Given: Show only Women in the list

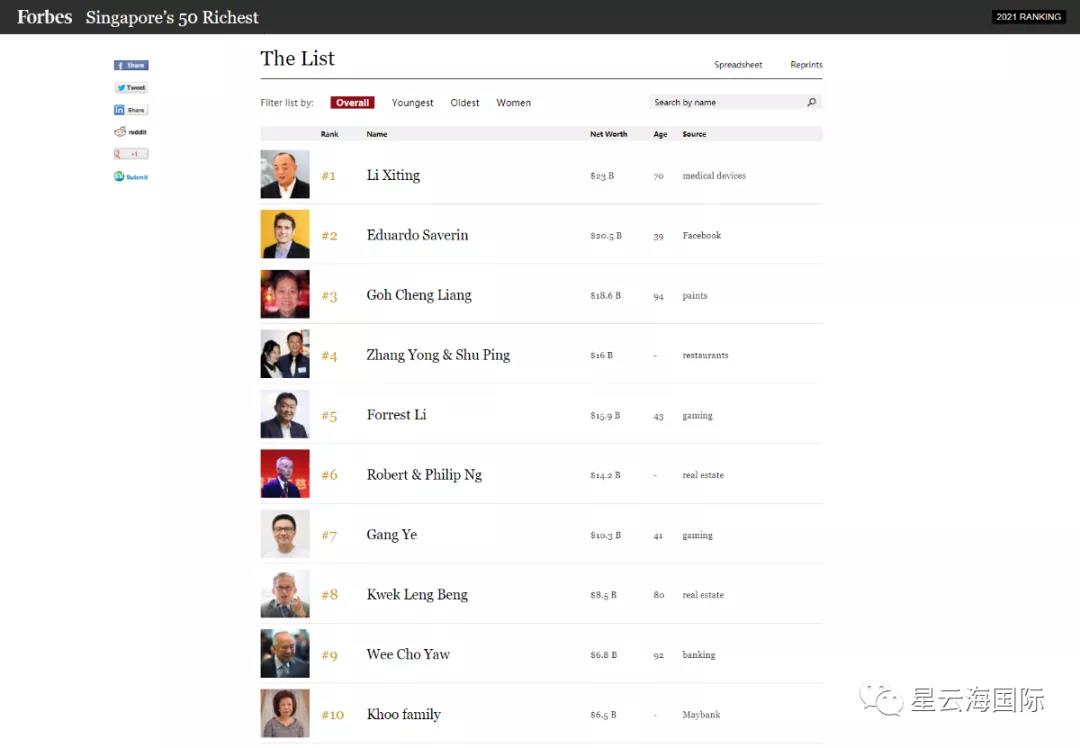Looking at the screenshot, I should tap(513, 103).
